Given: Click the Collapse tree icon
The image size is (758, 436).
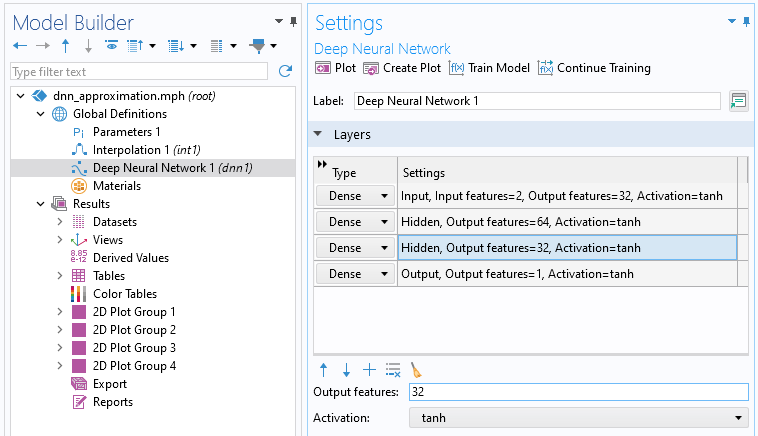Looking at the screenshot, I should click(x=135, y=46).
